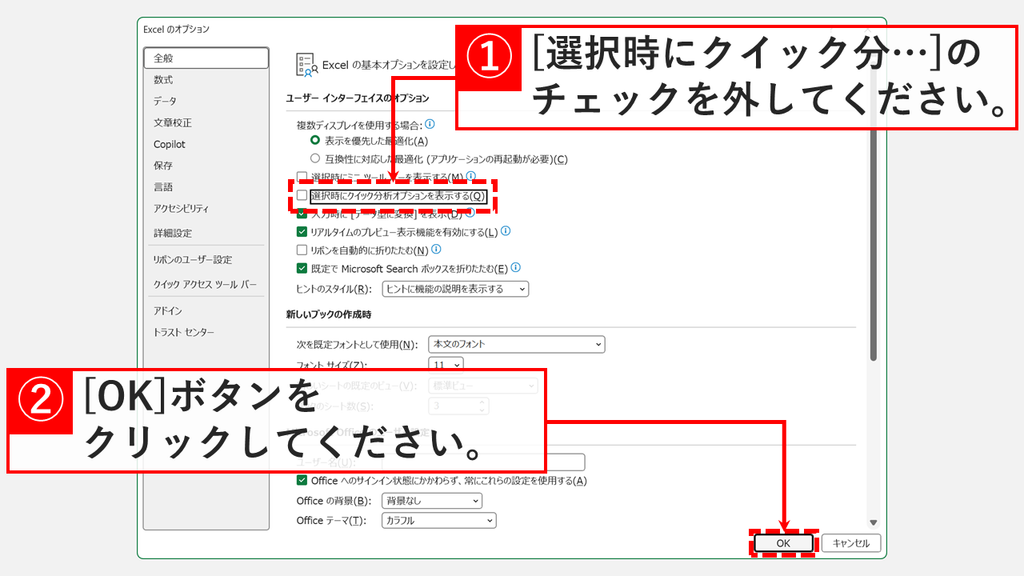Uncheck 選択時にクイック分析オプションを表示する checkbox
1024x576 pixels.
pyautogui.click(x=302, y=195)
